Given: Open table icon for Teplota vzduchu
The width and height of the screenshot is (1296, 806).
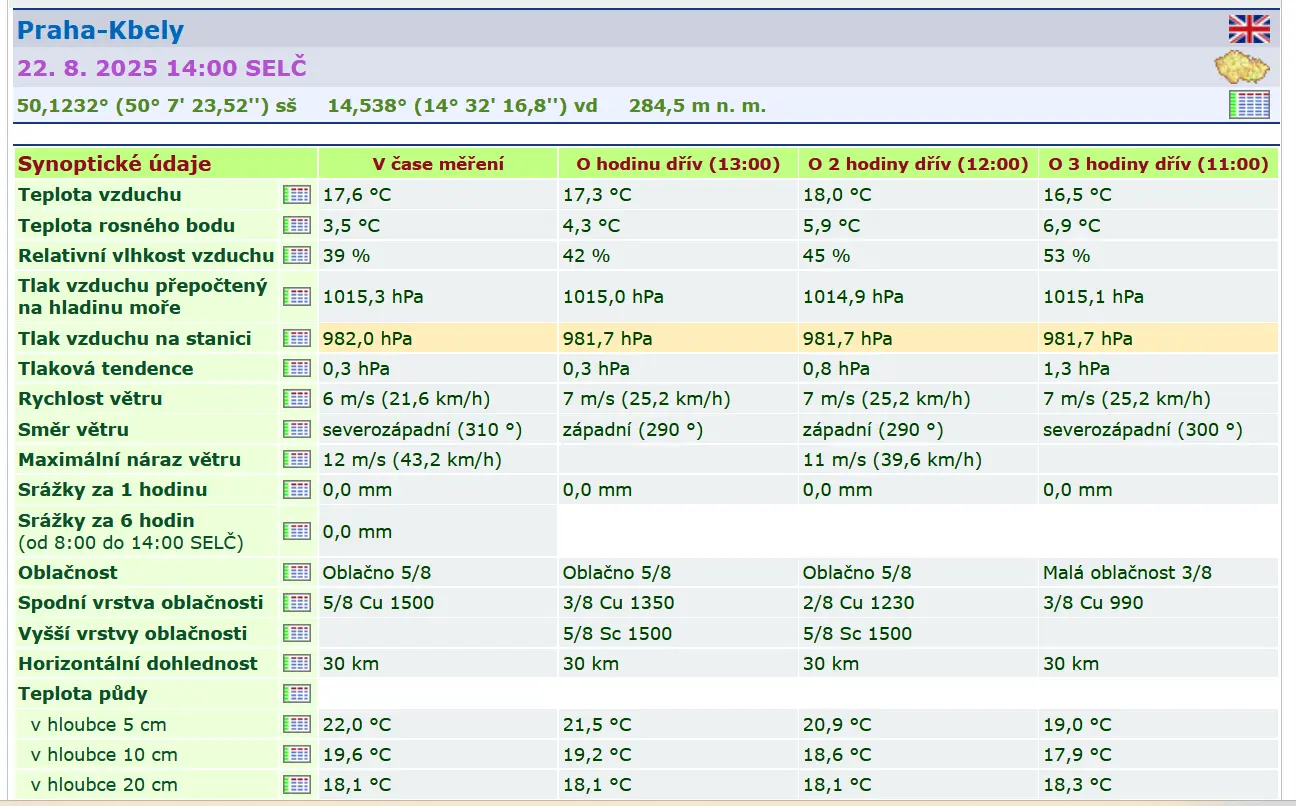Looking at the screenshot, I should [x=297, y=195].
